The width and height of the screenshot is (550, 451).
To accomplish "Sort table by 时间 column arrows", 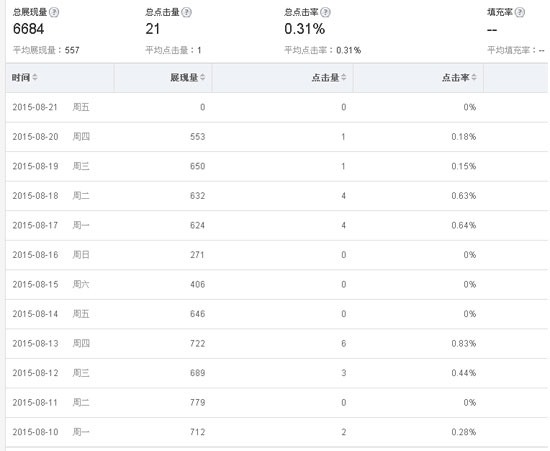I will pos(35,77).
